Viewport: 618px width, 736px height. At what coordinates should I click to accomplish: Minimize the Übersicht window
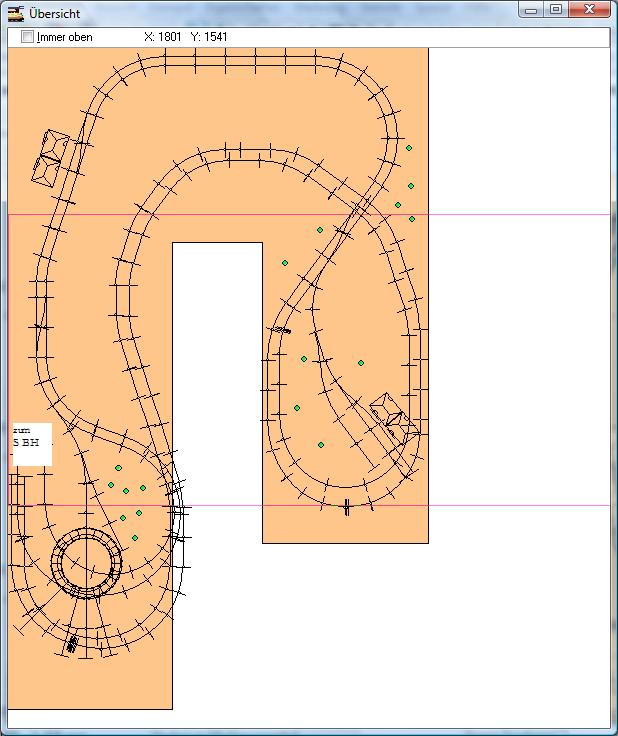click(x=532, y=10)
